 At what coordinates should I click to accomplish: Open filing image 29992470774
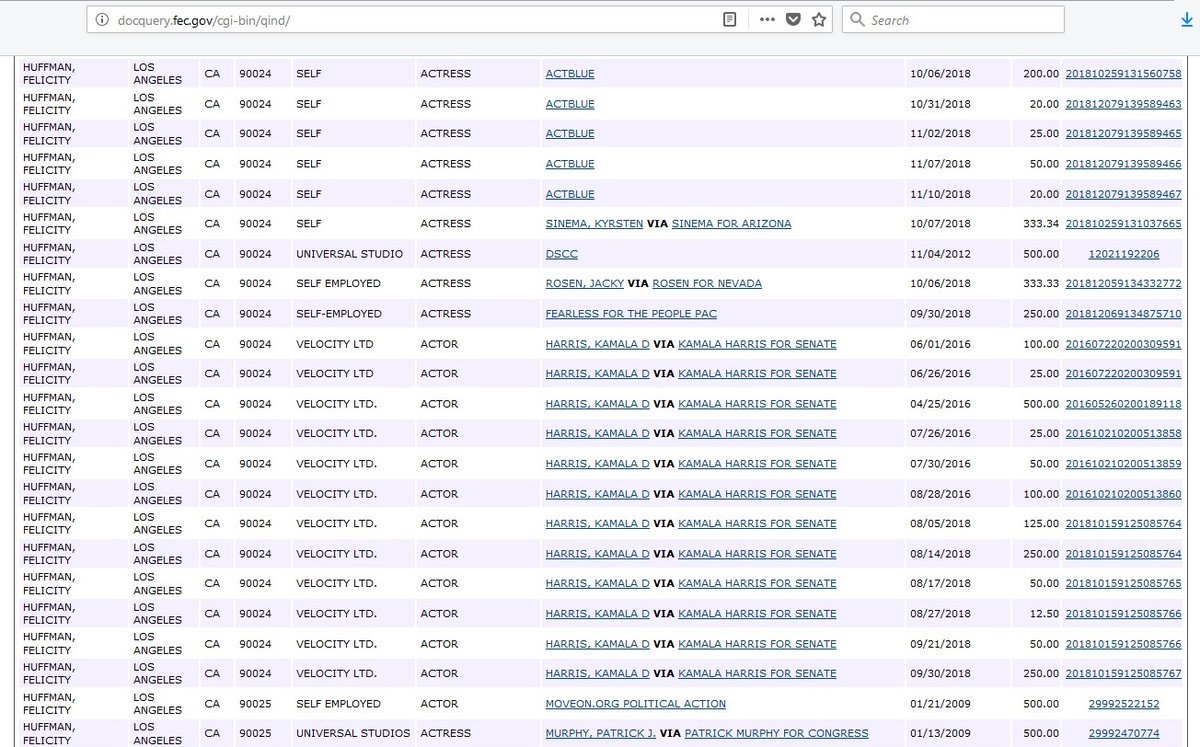(1124, 734)
